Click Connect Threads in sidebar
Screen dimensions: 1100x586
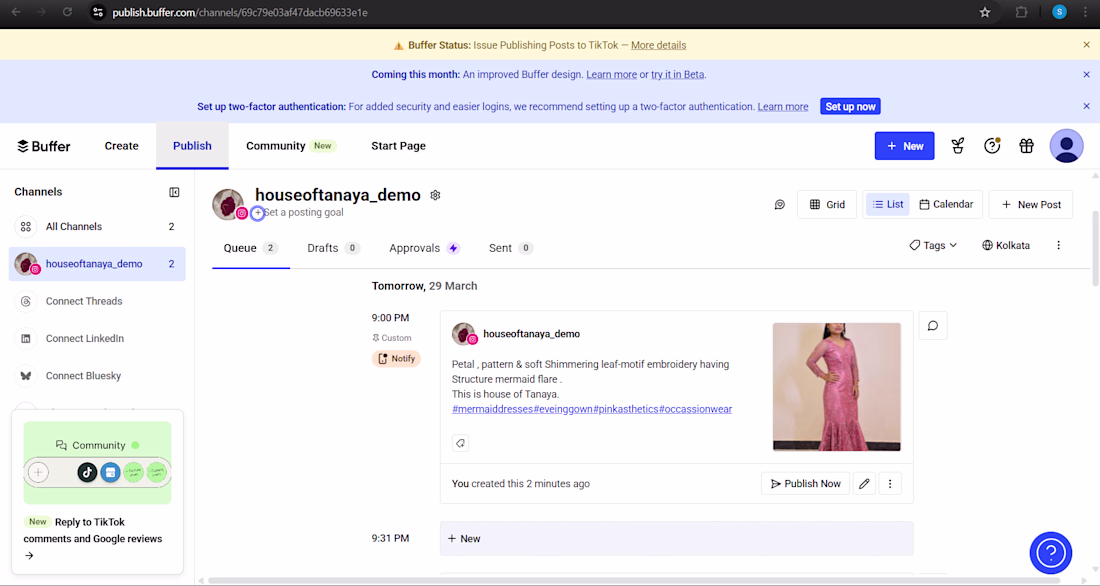(97, 301)
